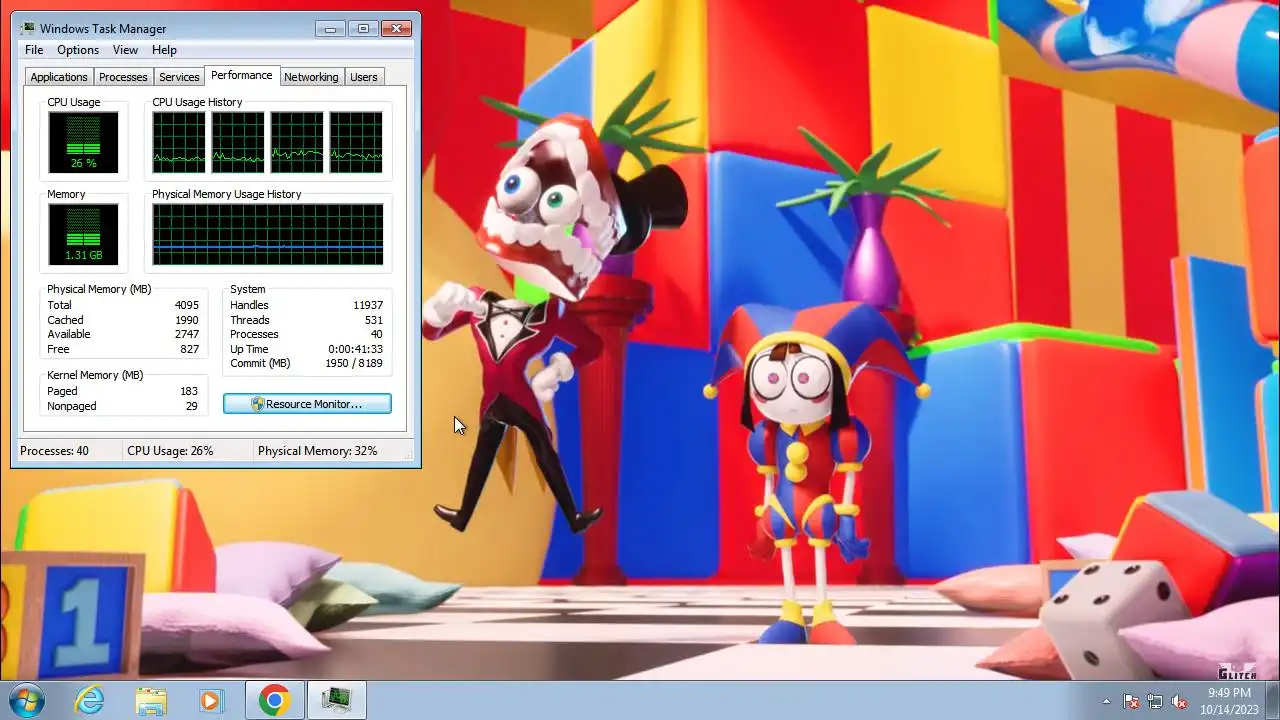The width and height of the screenshot is (1280, 720).
Task: Click the Threads value 531
Action: coord(374,320)
